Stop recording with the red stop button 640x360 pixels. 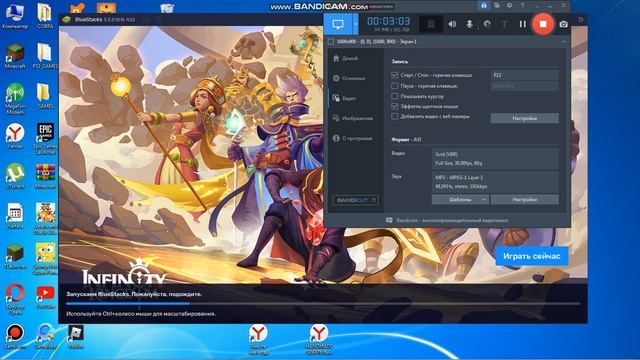(x=543, y=24)
